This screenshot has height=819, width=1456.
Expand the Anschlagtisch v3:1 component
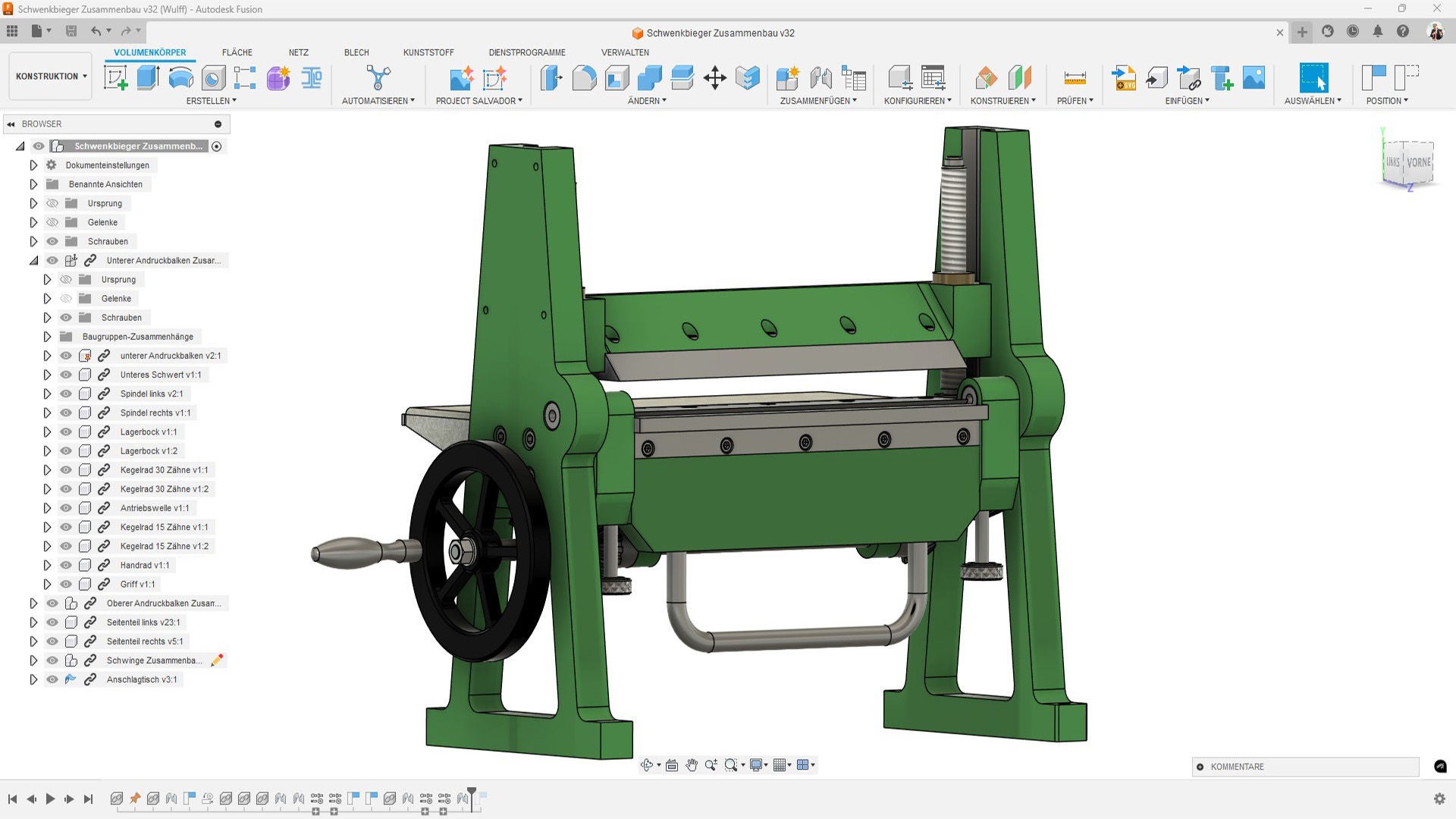(33, 679)
